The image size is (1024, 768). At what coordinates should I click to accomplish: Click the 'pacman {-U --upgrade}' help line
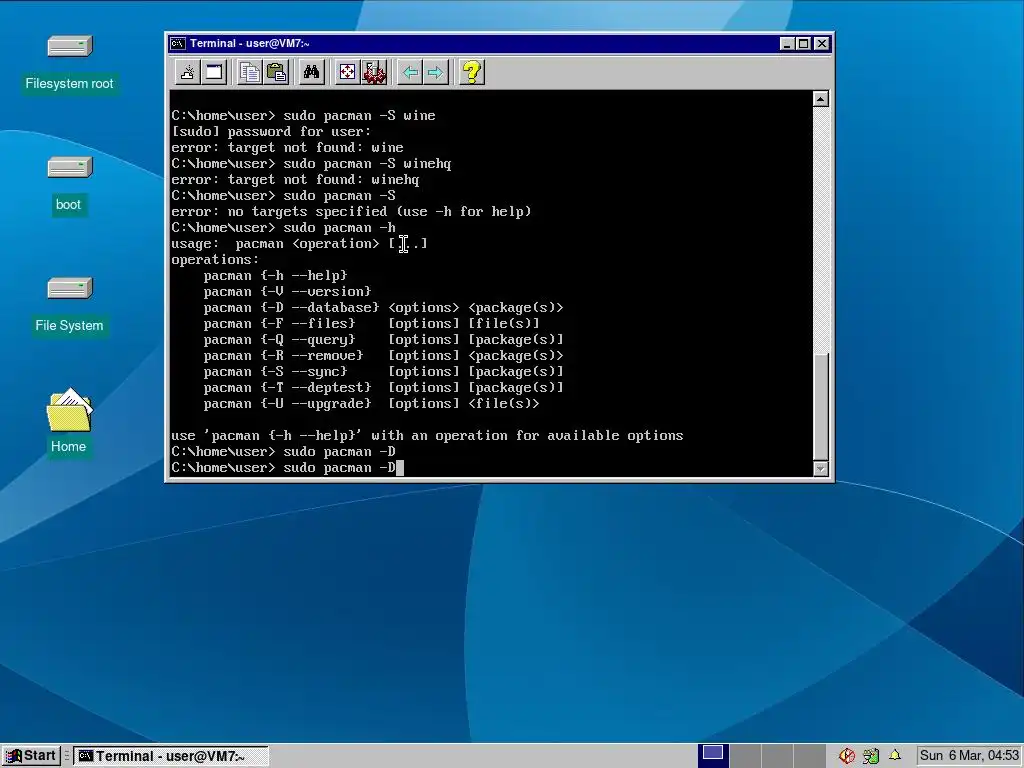coord(372,404)
